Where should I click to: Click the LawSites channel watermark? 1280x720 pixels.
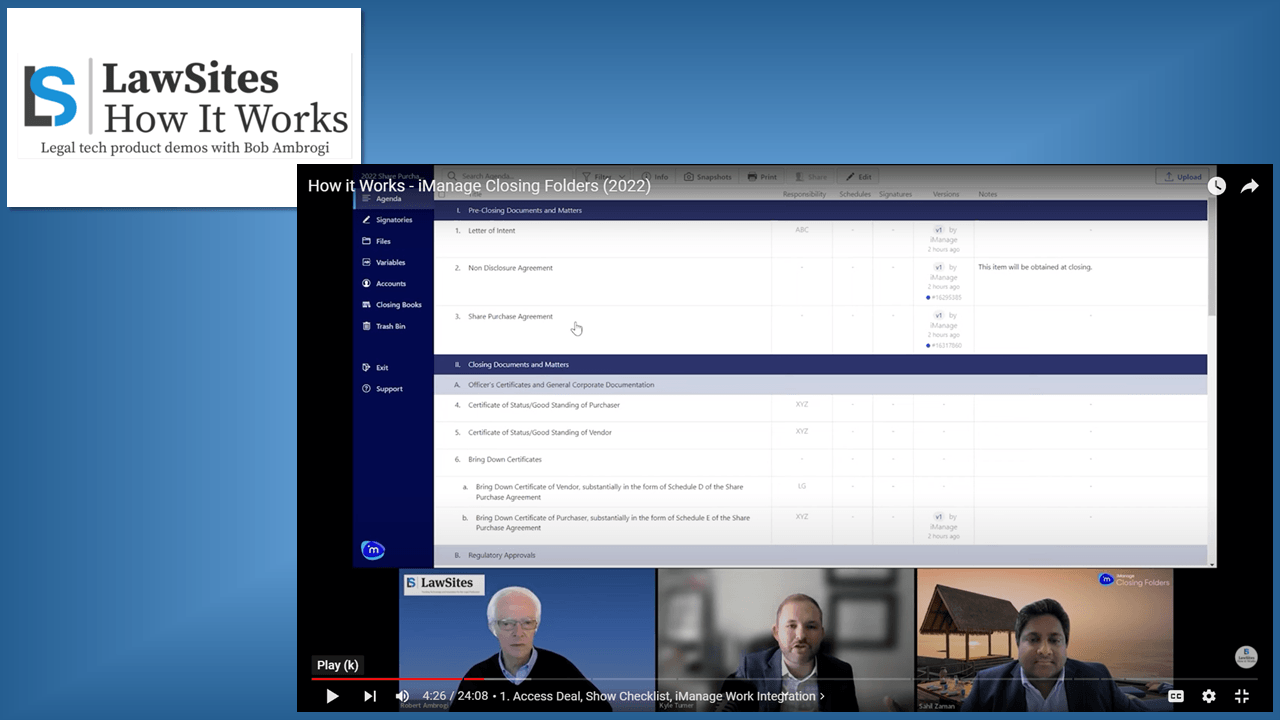click(1246, 657)
